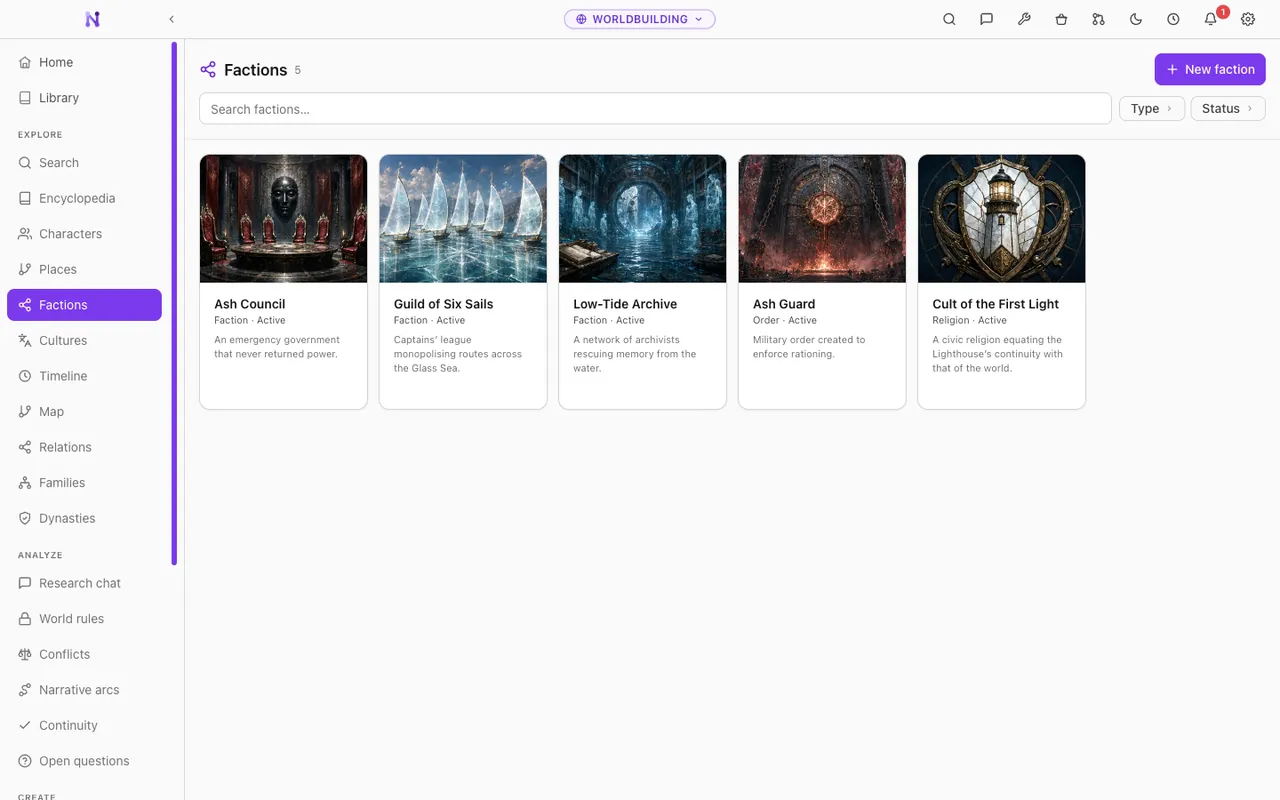Open the basket icon in top bar
Viewport: 1280px width, 800px height.
tap(1061, 19)
